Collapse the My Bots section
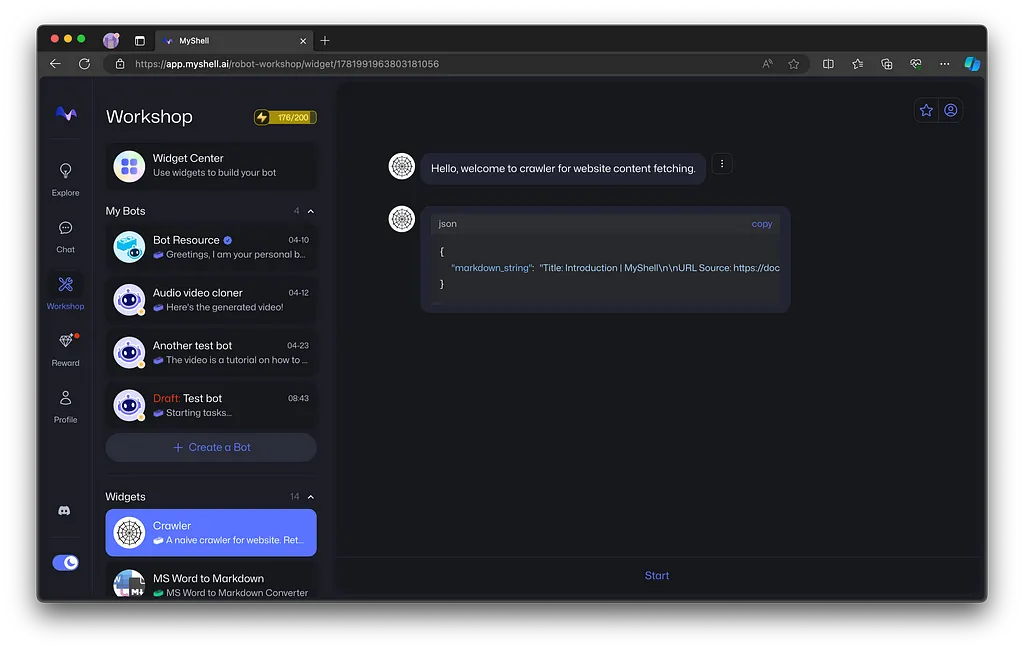The height and width of the screenshot is (651, 1024). click(x=311, y=212)
